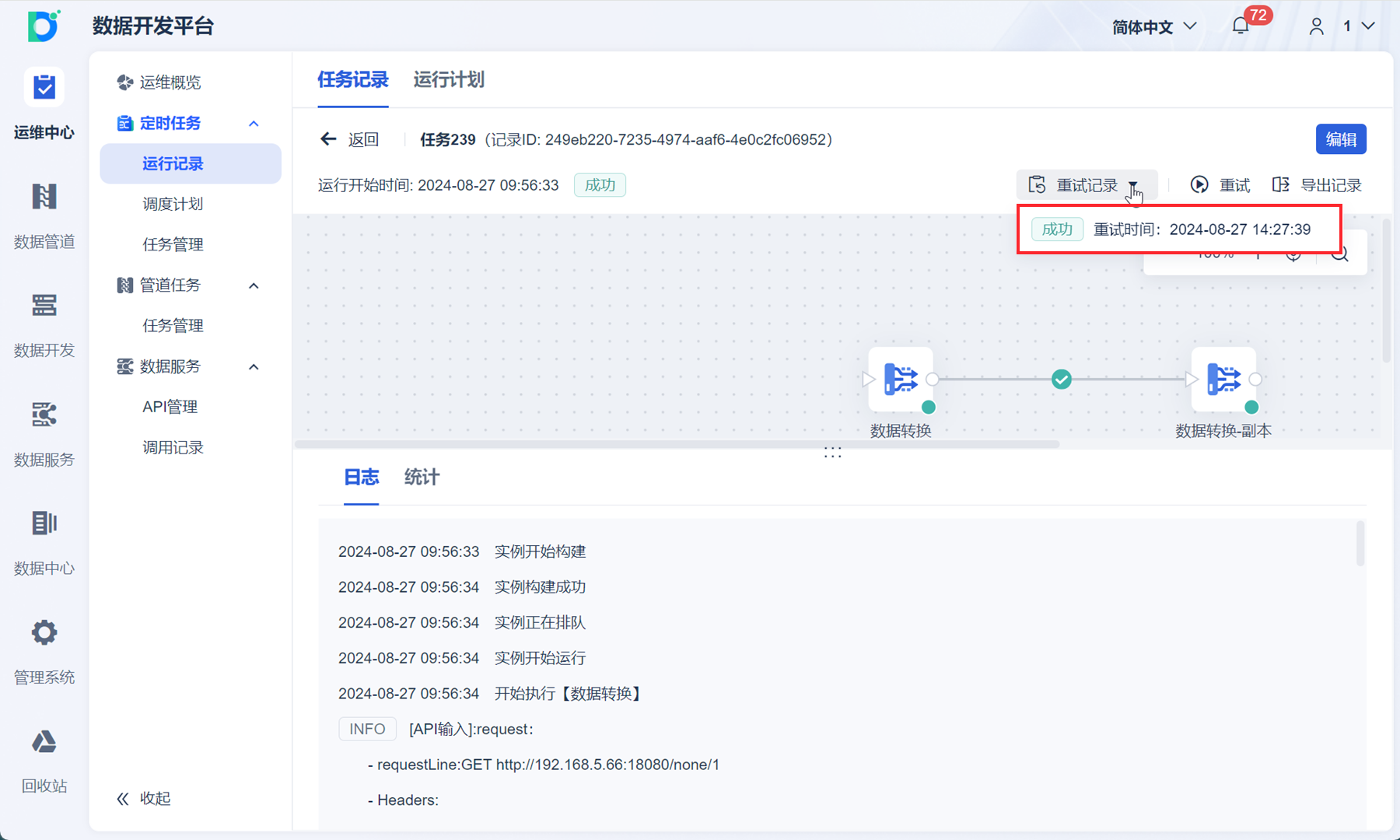The height and width of the screenshot is (840, 1400).
Task: Click the log panel vertical scrollbar
Action: click(x=1360, y=544)
